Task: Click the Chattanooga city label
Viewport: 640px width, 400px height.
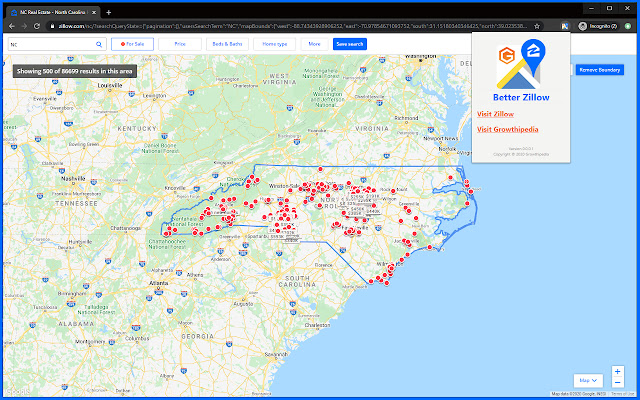Action: 125,228
